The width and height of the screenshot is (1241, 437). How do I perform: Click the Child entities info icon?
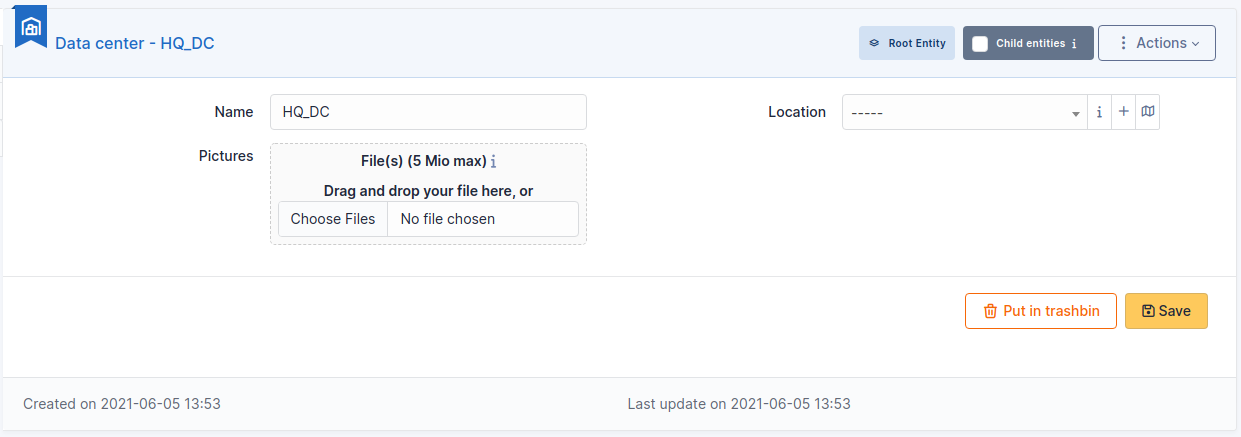pos(1074,44)
